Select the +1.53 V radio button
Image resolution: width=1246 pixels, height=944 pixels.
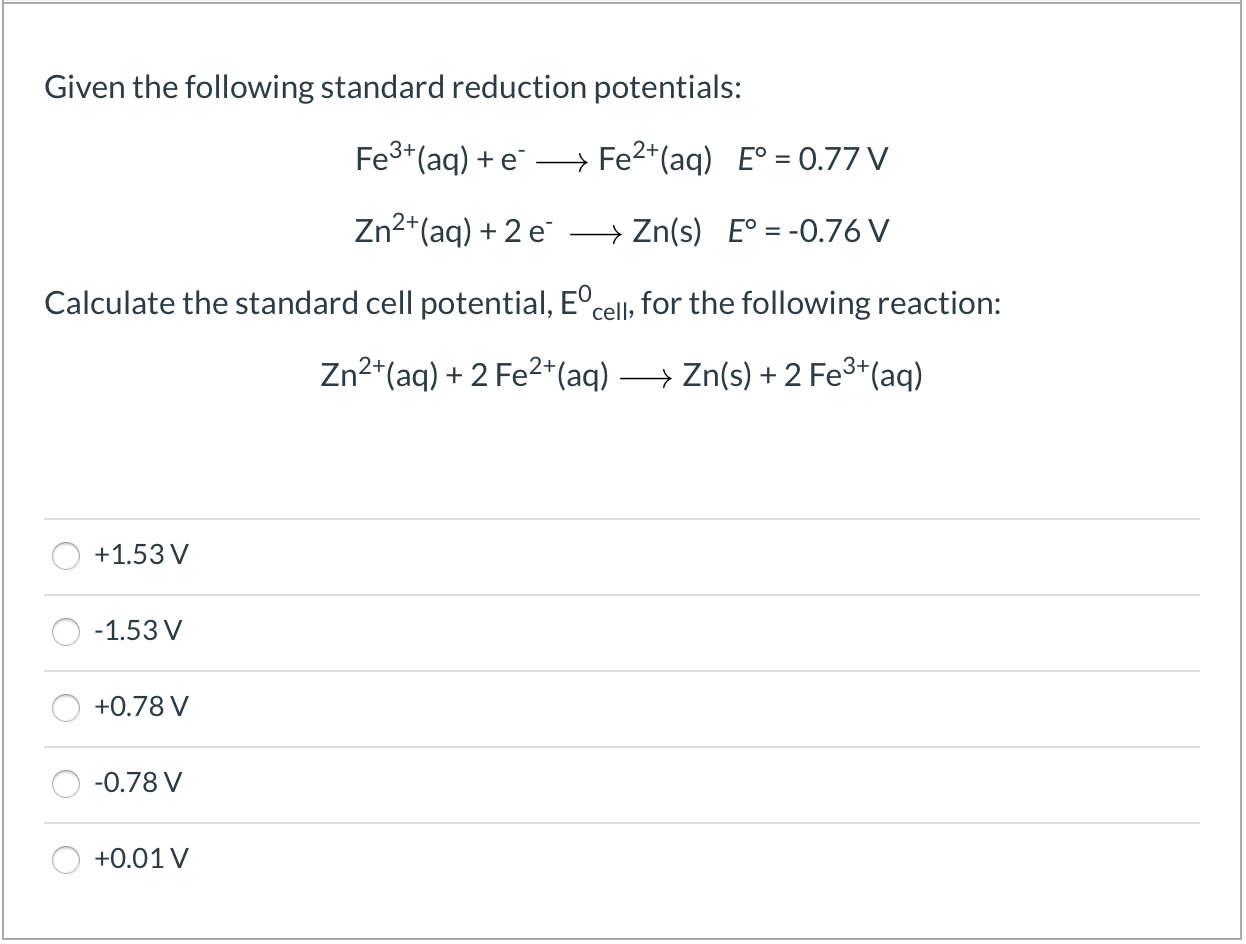tap(66, 556)
